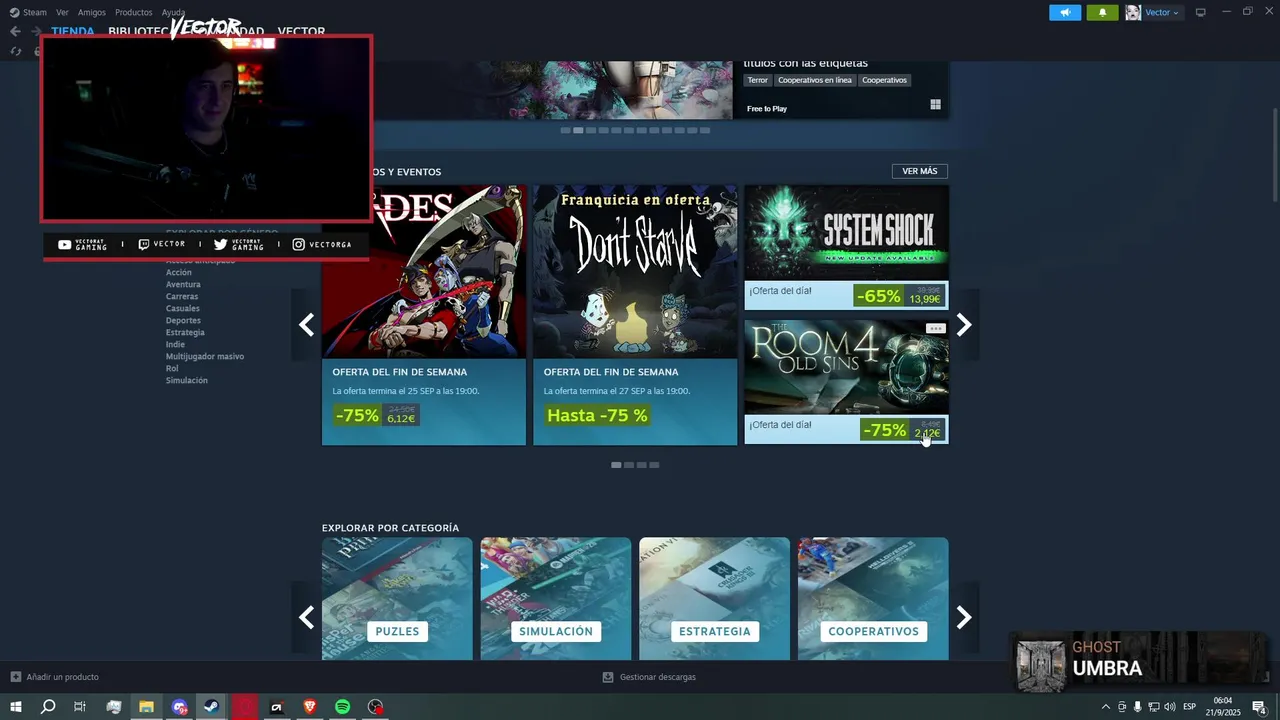Reload the store page
The image size is (1280, 720).
point(15,51)
